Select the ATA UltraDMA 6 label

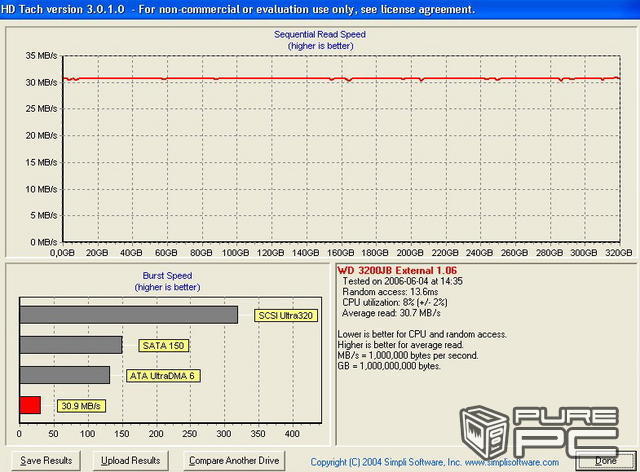point(162,376)
